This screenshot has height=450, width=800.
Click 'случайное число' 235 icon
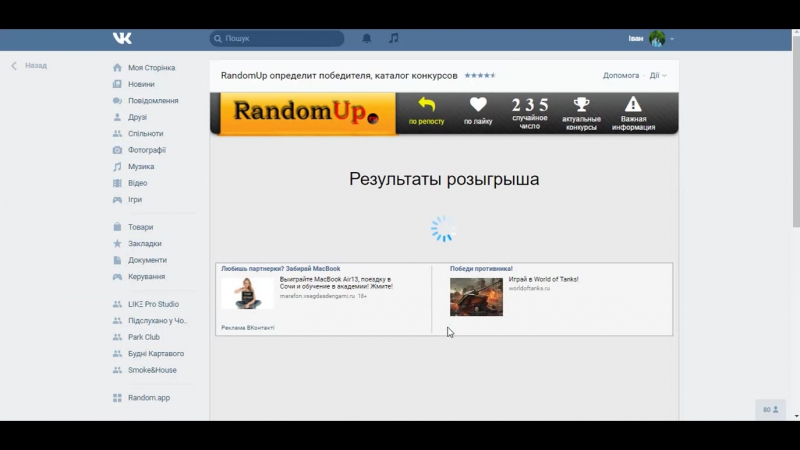click(x=530, y=105)
